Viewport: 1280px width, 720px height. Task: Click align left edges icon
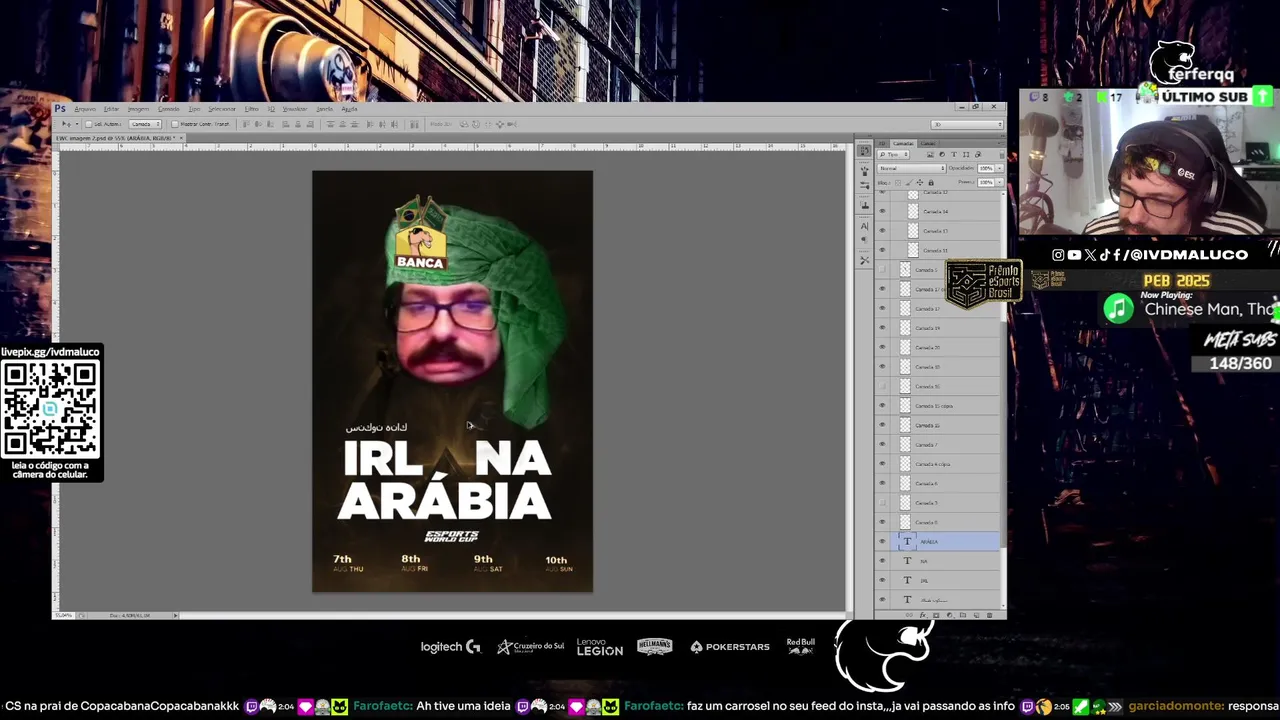coord(285,124)
